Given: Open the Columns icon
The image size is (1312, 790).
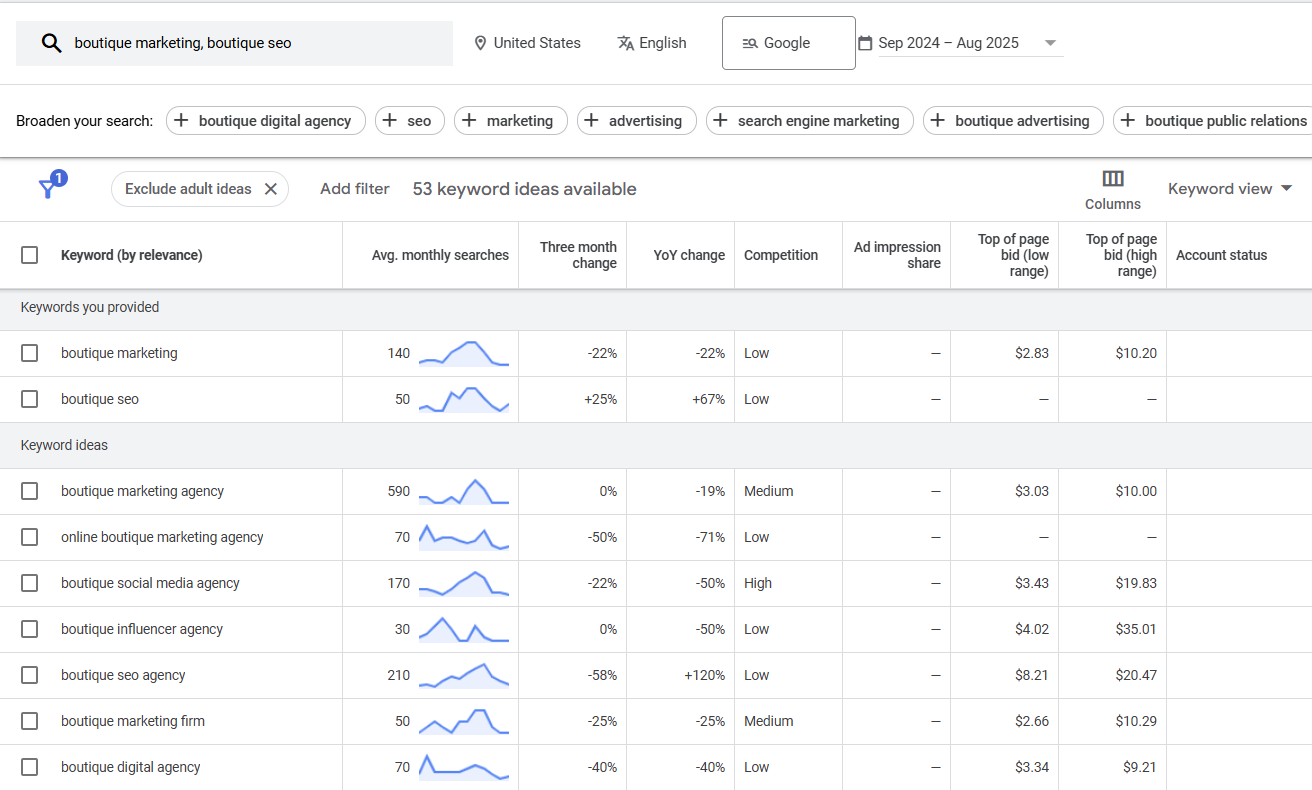Looking at the screenshot, I should tap(1113, 179).
